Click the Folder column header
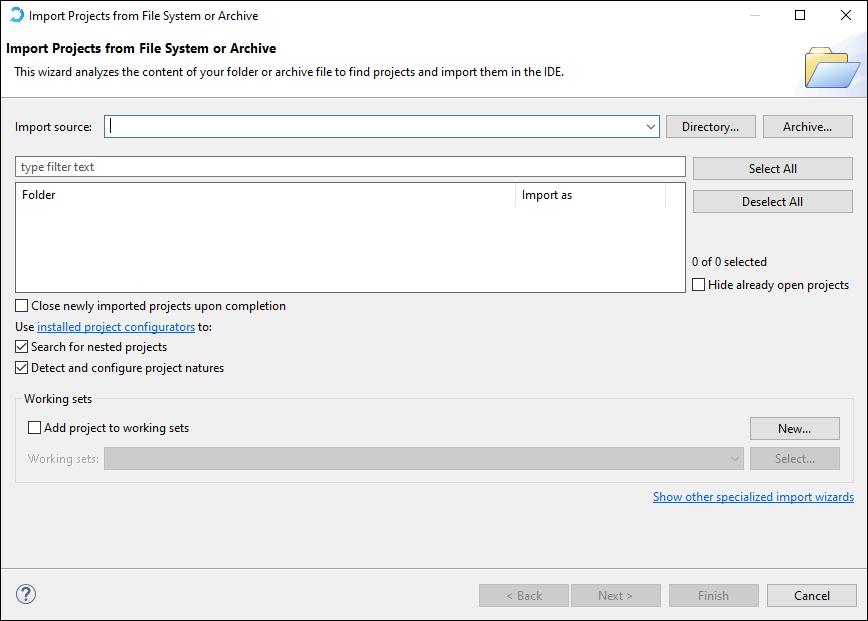 click(x=265, y=195)
